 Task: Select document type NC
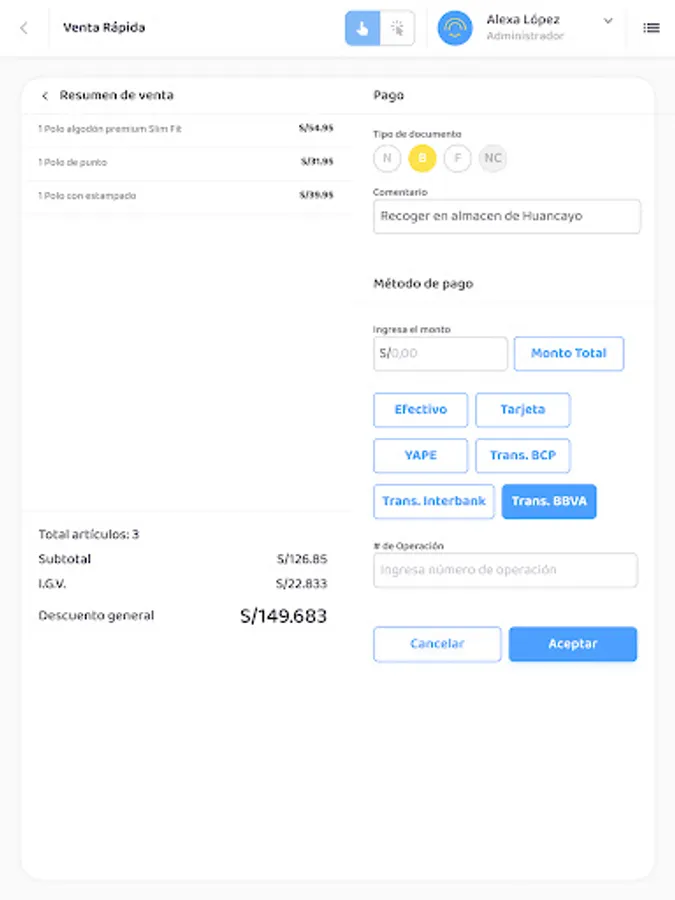492,158
